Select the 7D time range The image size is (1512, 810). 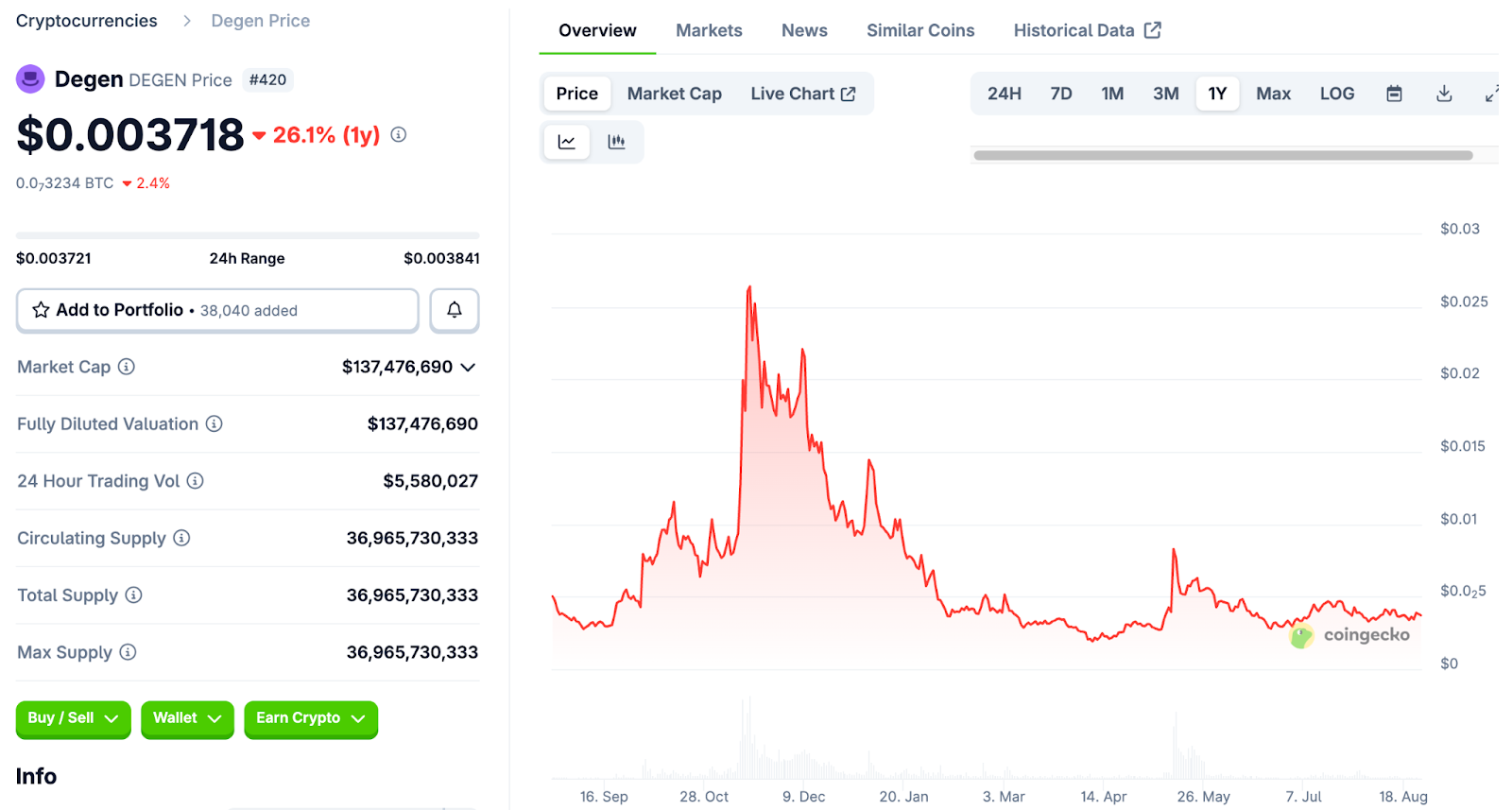pos(1061,94)
